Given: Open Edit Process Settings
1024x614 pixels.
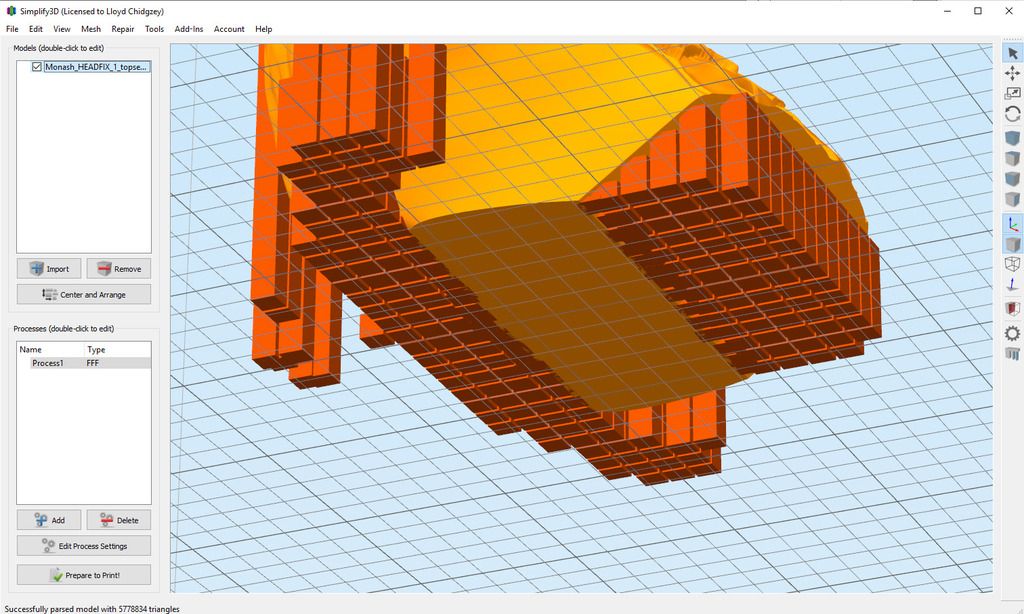Looking at the screenshot, I should [x=83, y=545].
